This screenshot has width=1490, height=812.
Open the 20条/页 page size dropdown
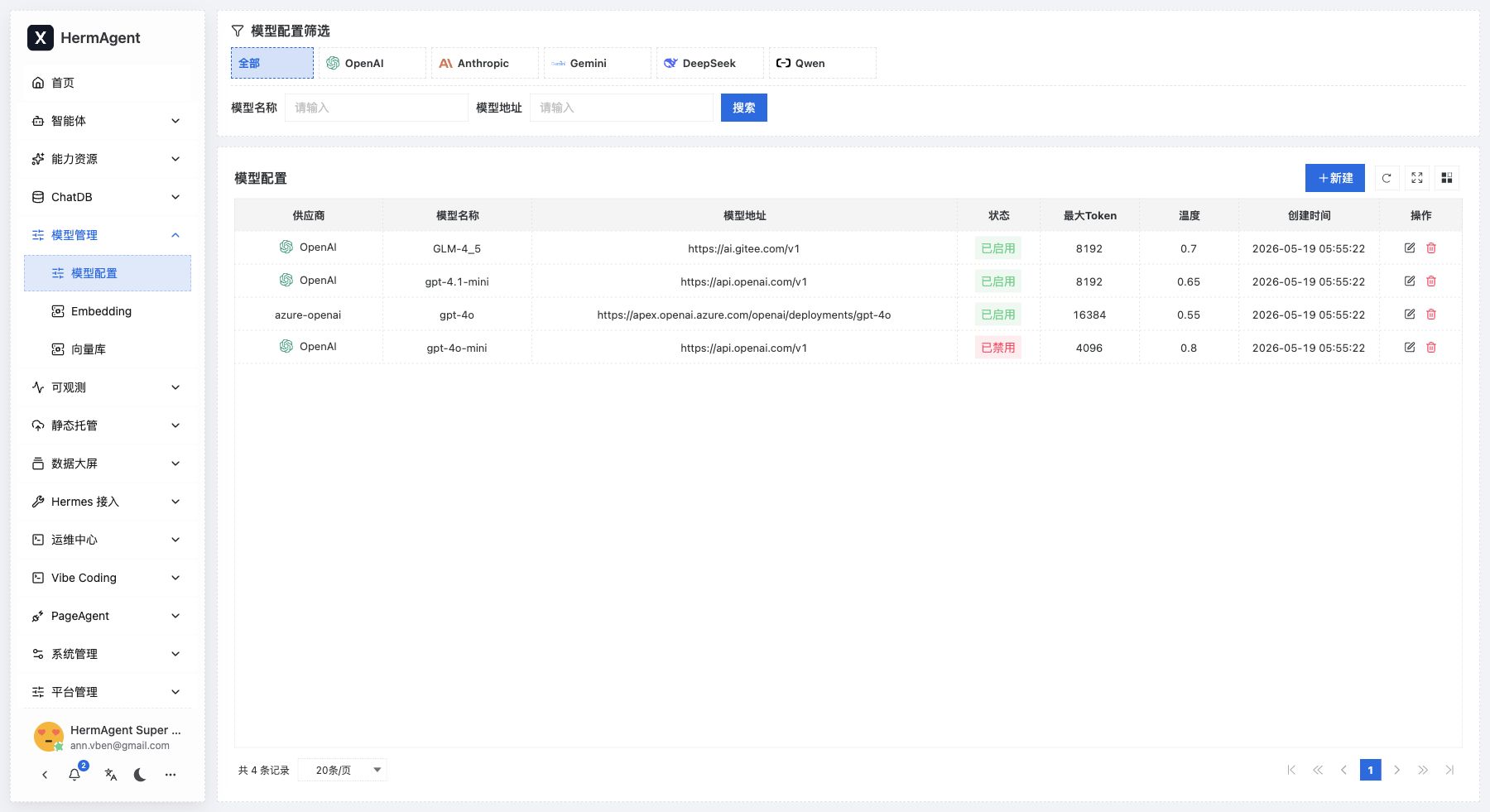tap(343, 770)
